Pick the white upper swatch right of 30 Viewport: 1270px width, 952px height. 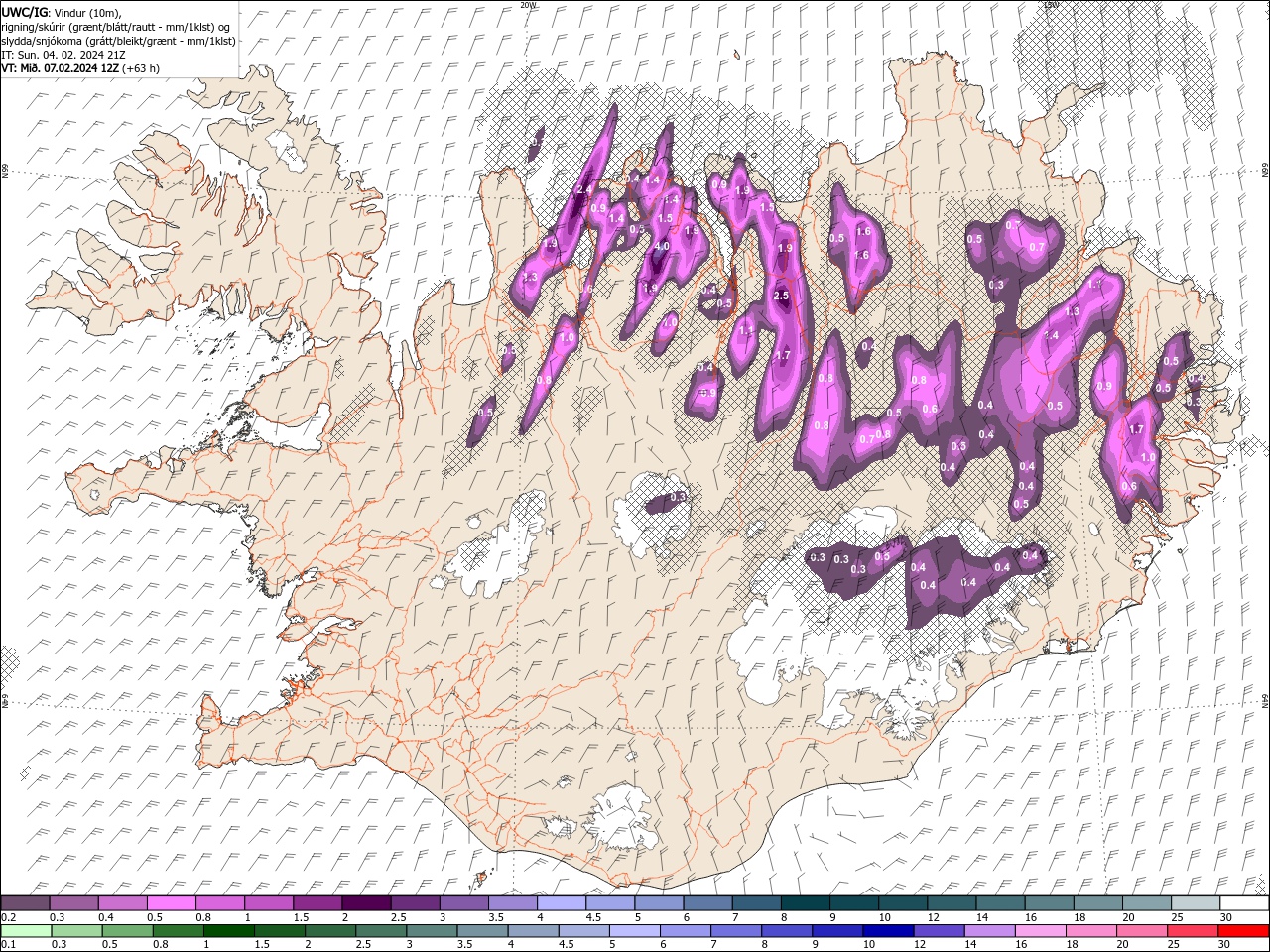click(1243, 903)
